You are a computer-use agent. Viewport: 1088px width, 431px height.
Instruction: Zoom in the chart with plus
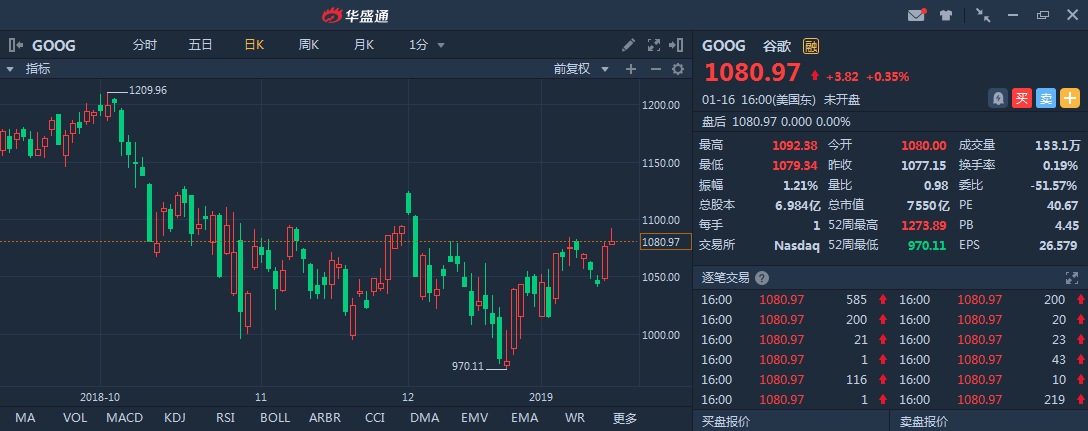(x=631, y=69)
